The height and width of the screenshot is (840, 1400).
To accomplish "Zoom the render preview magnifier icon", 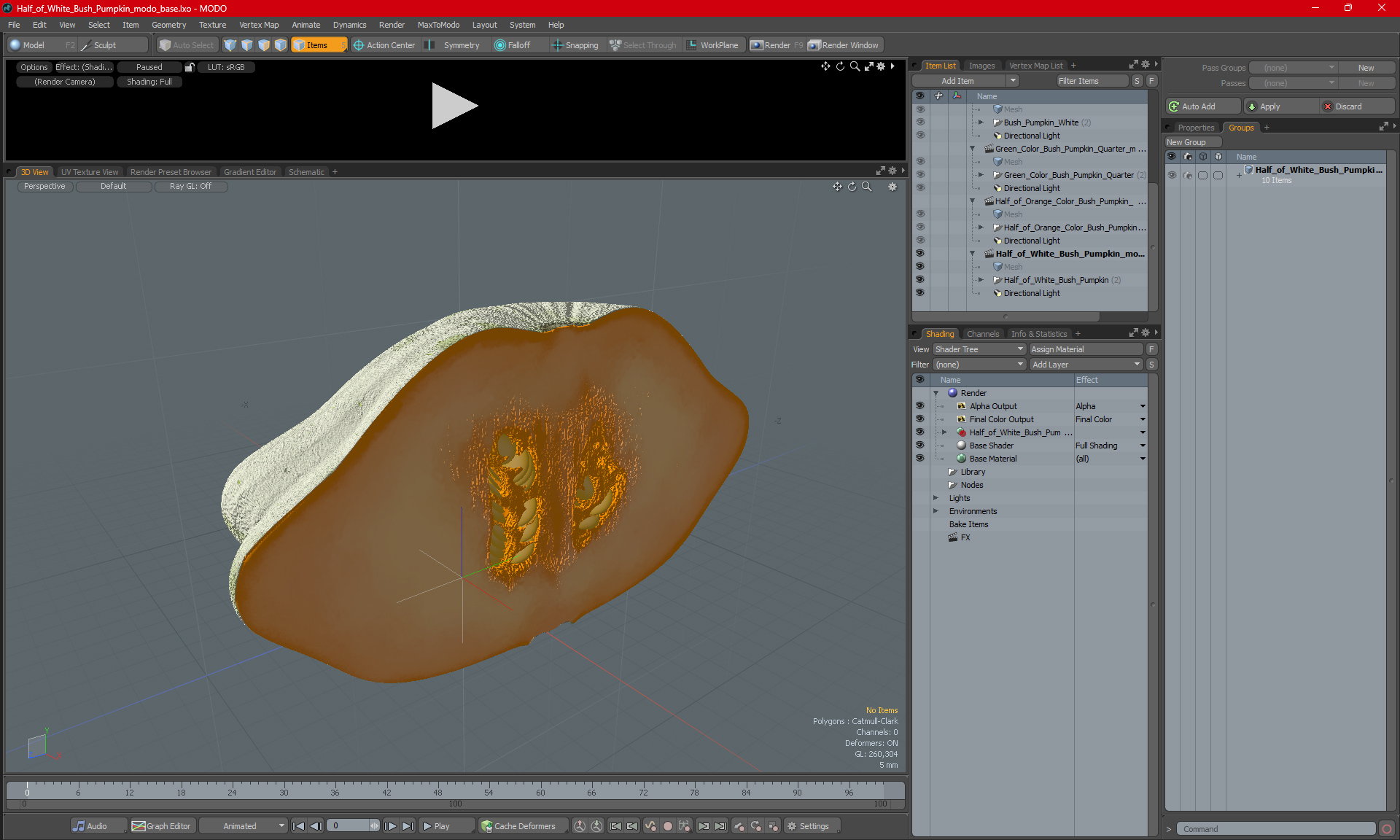I will coord(855,66).
